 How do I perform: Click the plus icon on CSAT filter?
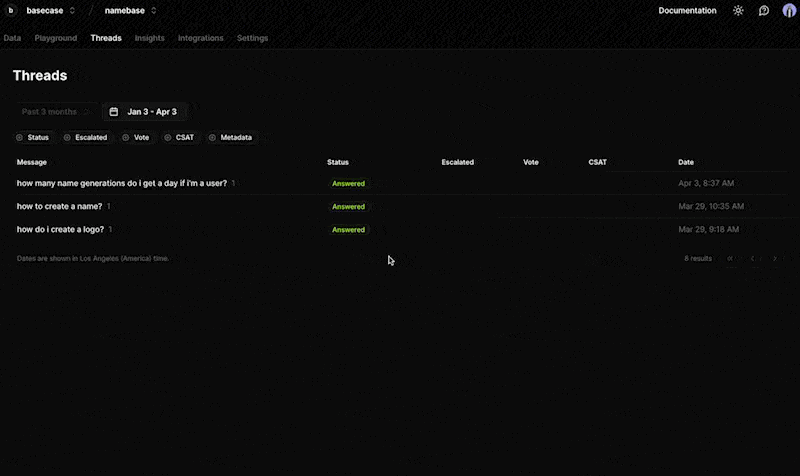pyautogui.click(x=167, y=137)
